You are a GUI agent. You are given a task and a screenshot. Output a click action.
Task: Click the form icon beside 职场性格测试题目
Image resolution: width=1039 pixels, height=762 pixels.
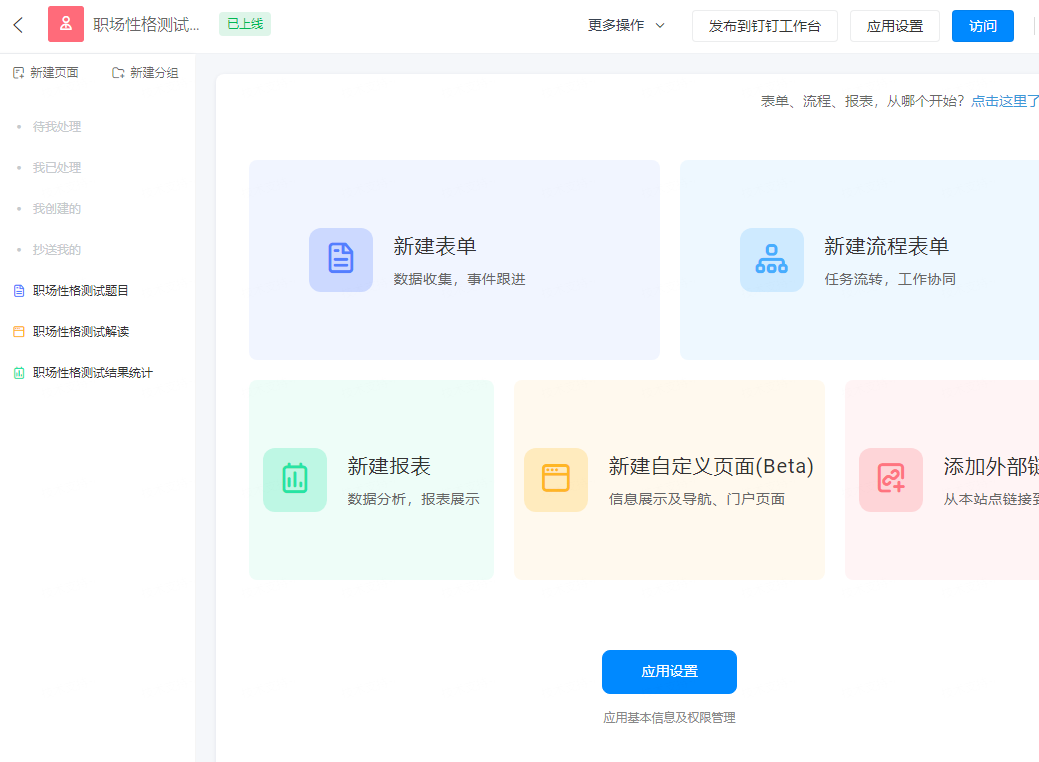tap(19, 291)
